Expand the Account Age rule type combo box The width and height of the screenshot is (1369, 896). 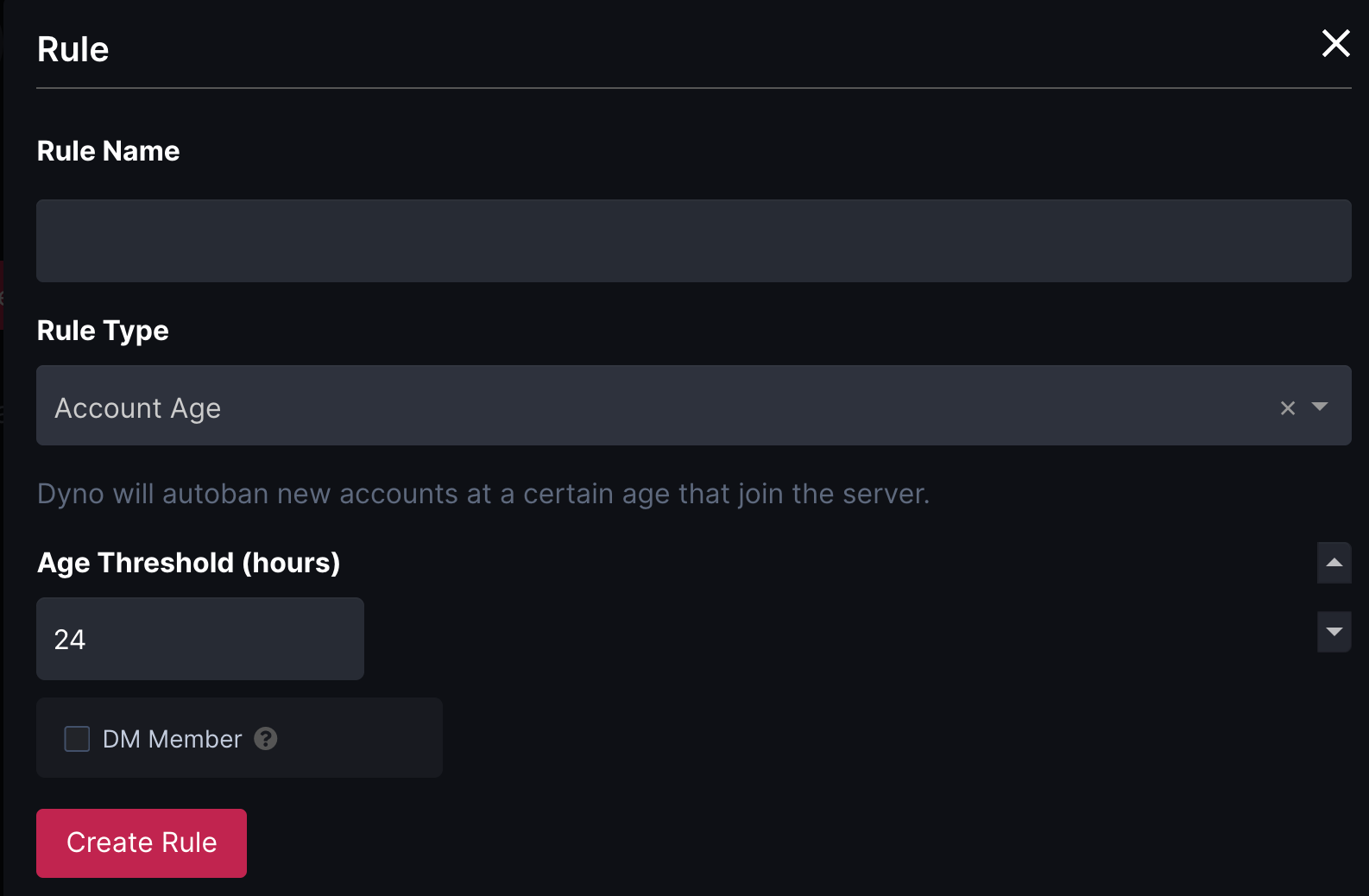(694, 406)
